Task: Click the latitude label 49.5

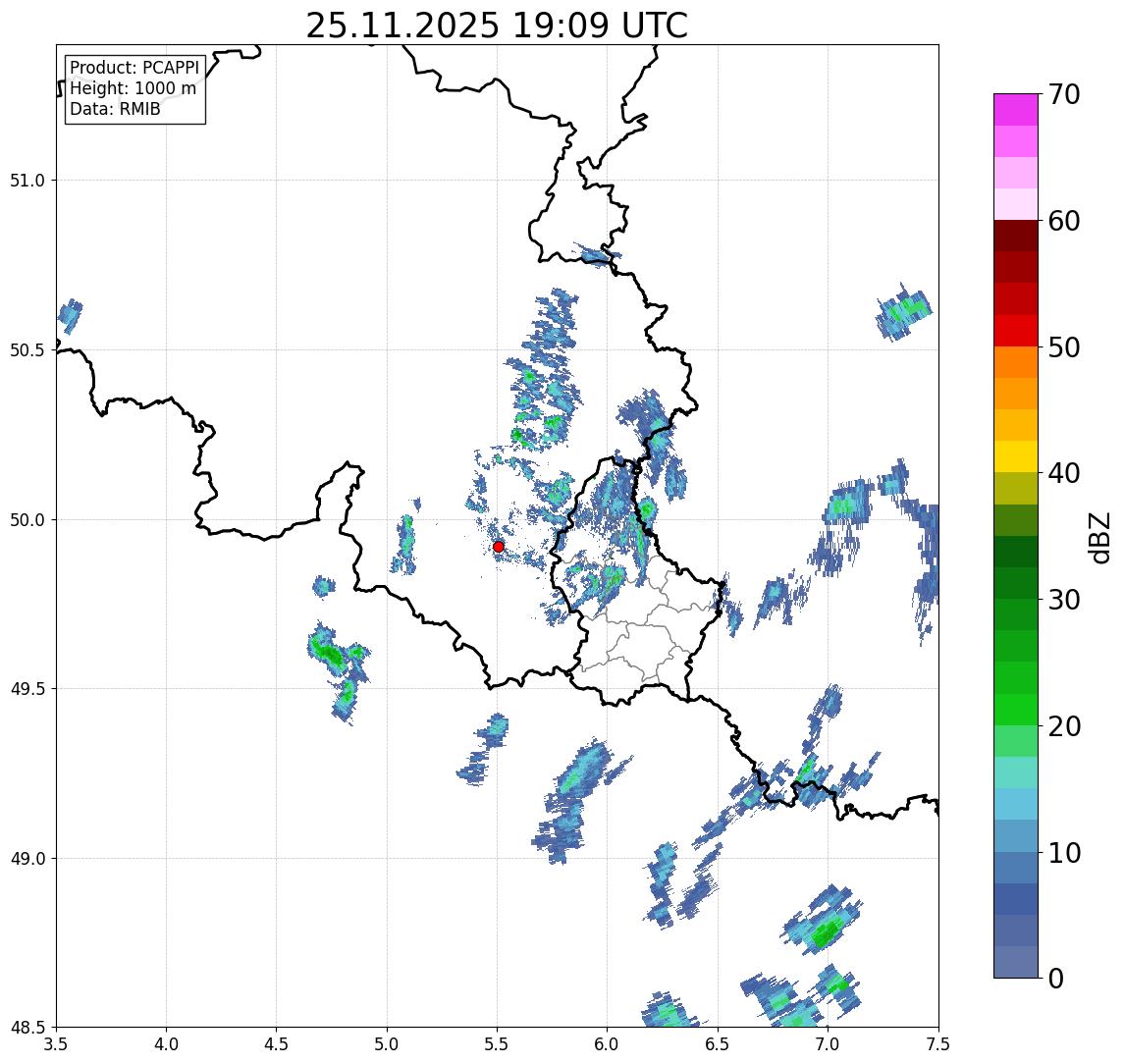Action: 27,688
